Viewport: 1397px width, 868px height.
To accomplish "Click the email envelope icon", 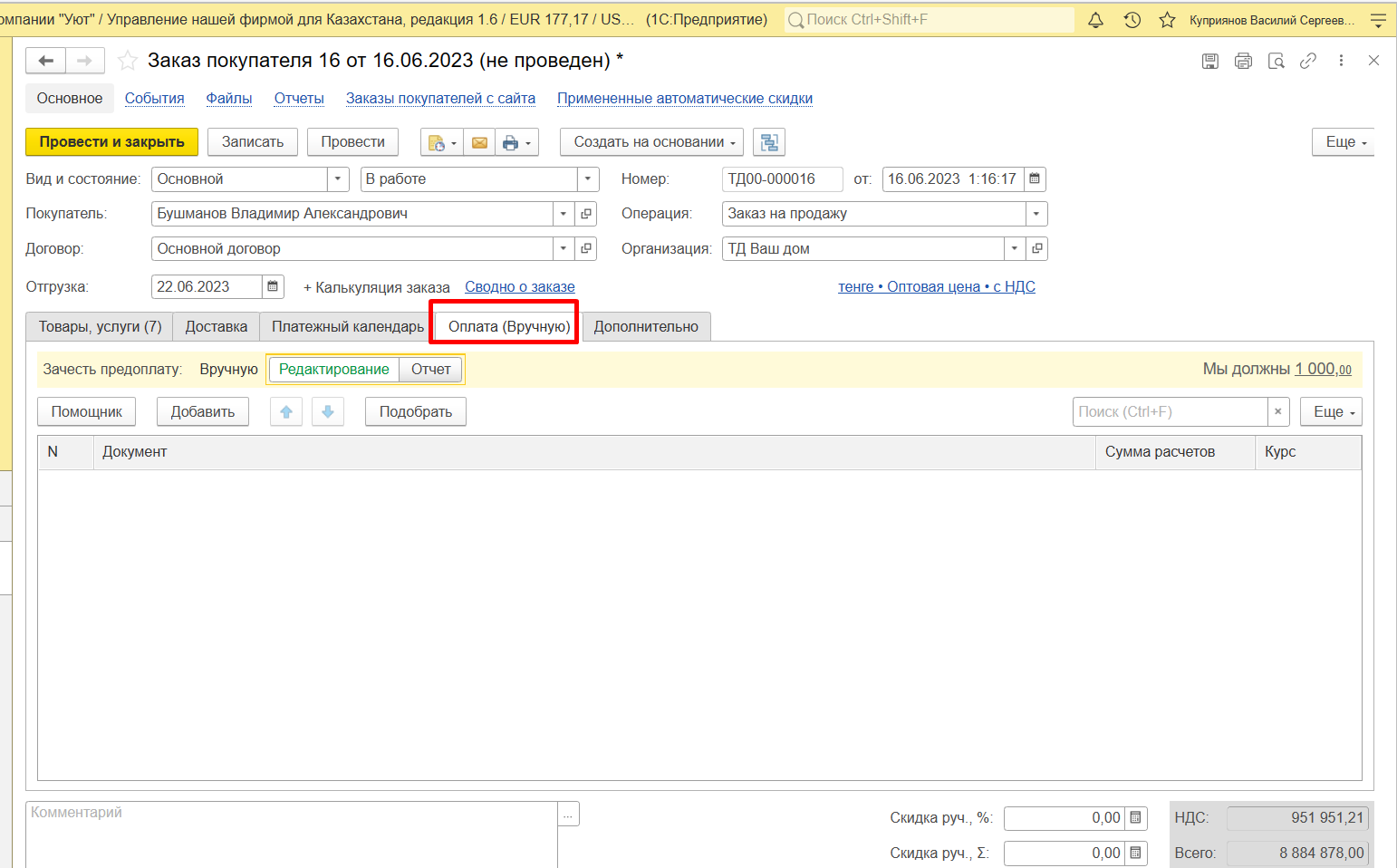I will tap(479, 142).
